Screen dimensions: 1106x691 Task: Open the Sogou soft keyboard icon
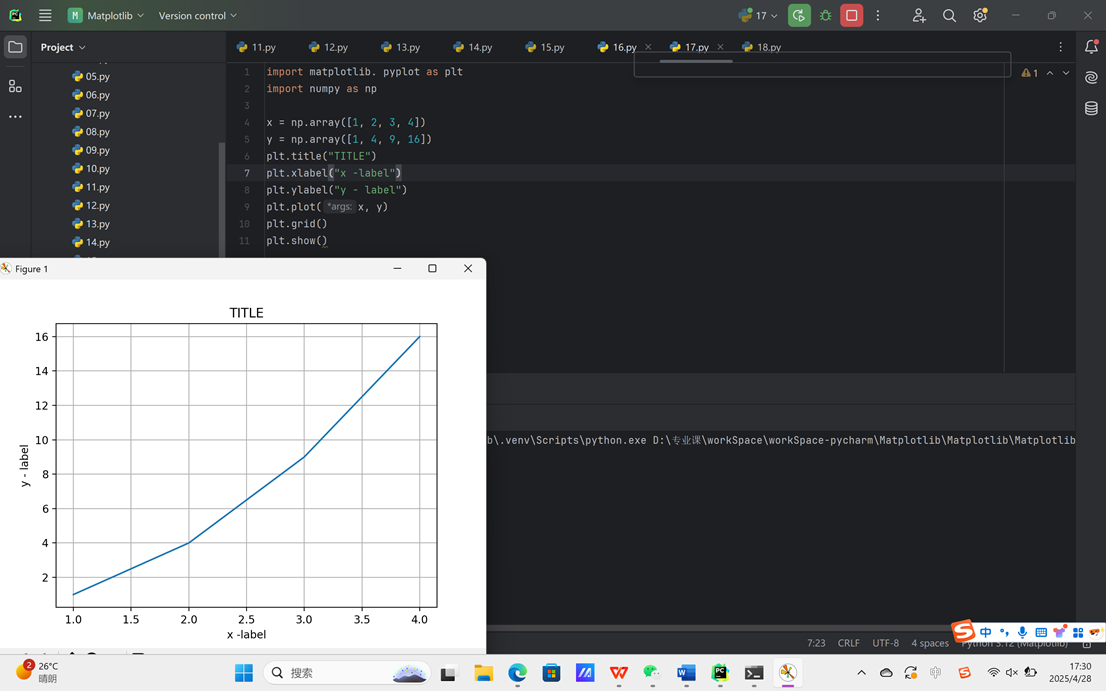1040,632
